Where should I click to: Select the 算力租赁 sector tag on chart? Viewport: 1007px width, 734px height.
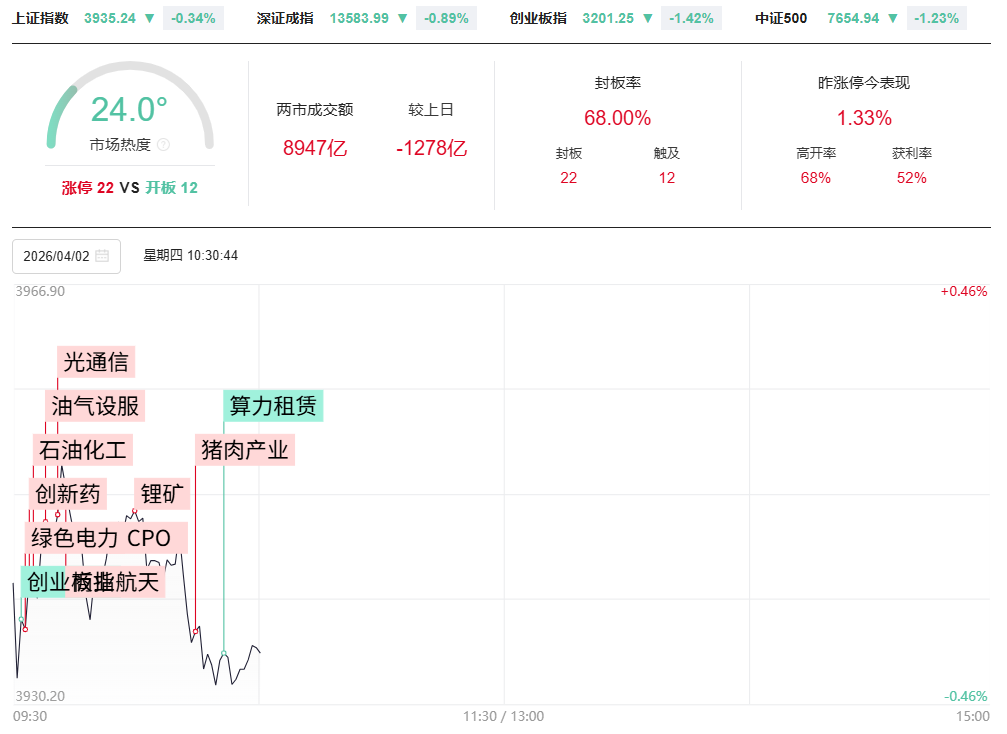click(273, 405)
